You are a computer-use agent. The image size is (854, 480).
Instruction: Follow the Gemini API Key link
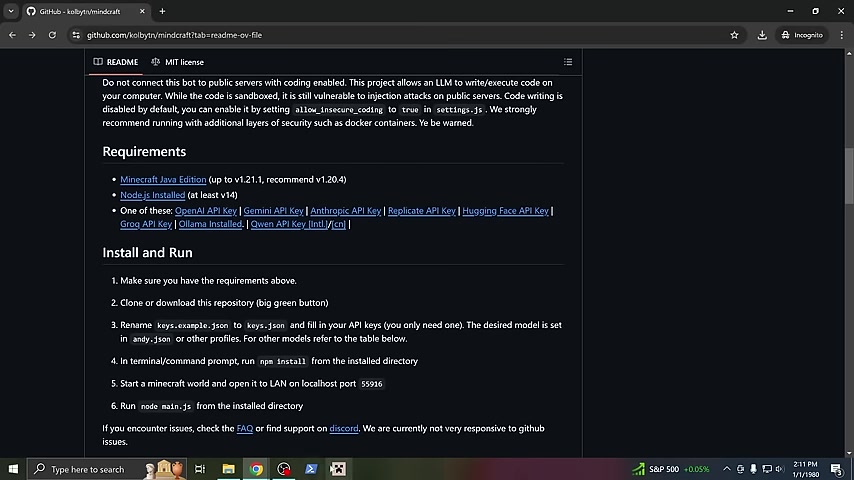[273, 210]
